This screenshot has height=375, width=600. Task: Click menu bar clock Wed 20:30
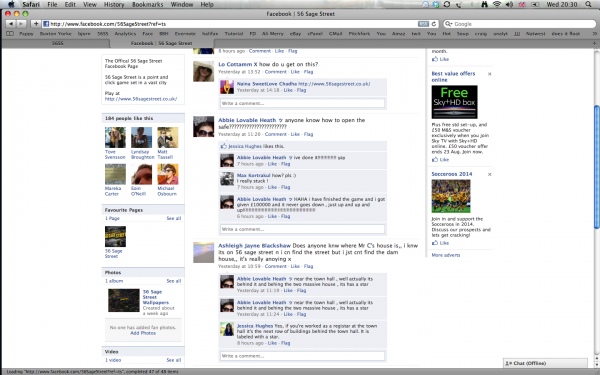click(562, 4)
